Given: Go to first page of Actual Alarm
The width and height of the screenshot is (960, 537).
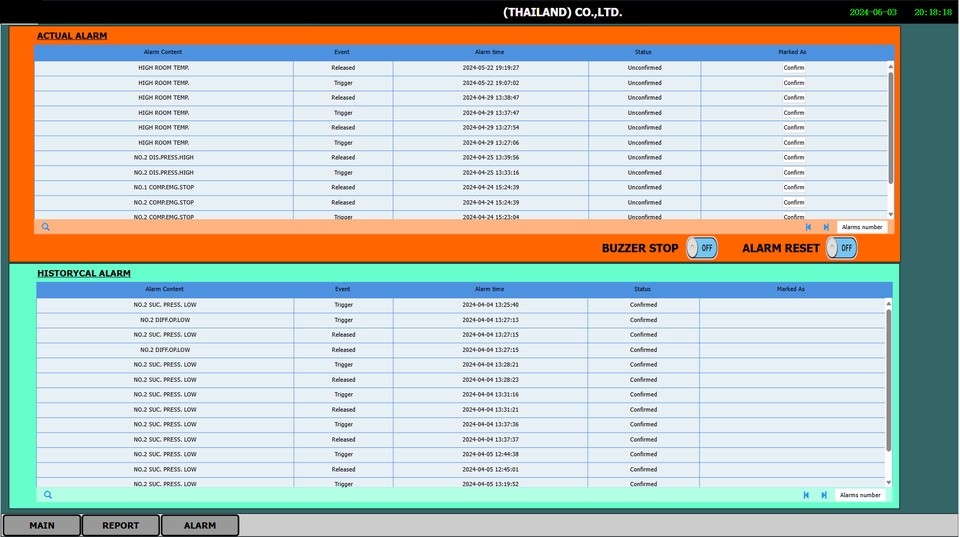Looking at the screenshot, I should pyautogui.click(x=808, y=227).
